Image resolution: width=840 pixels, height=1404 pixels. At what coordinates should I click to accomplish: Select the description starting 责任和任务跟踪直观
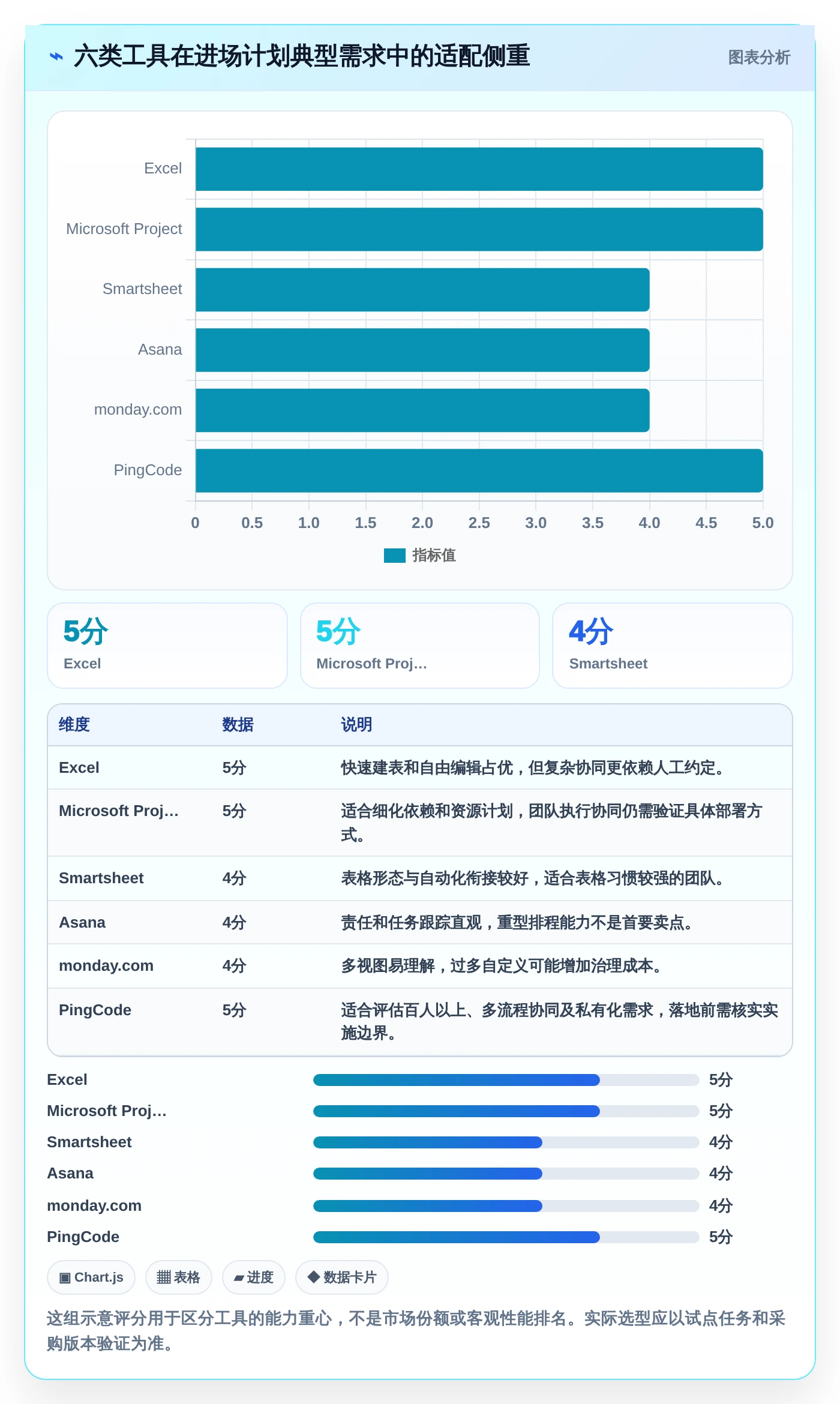[x=517, y=923]
